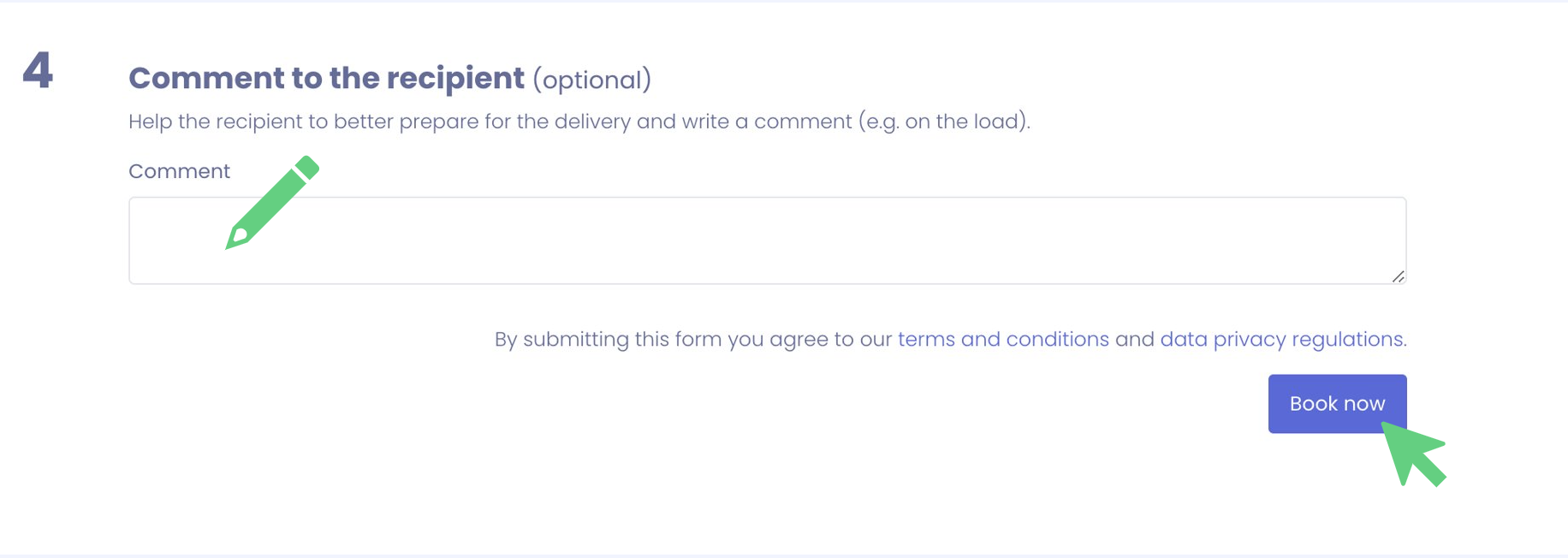This screenshot has height=558, width=1568.
Task: Select the pencil icon above the comment box
Action: tap(272, 203)
